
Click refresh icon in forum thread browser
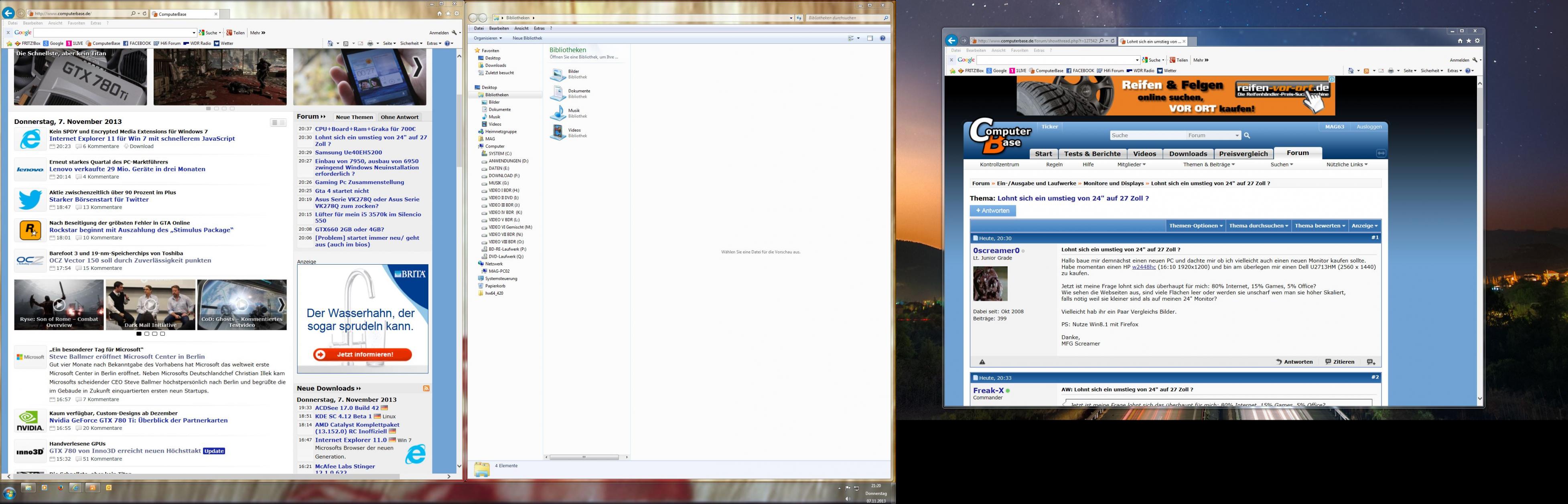(x=1113, y=41)
